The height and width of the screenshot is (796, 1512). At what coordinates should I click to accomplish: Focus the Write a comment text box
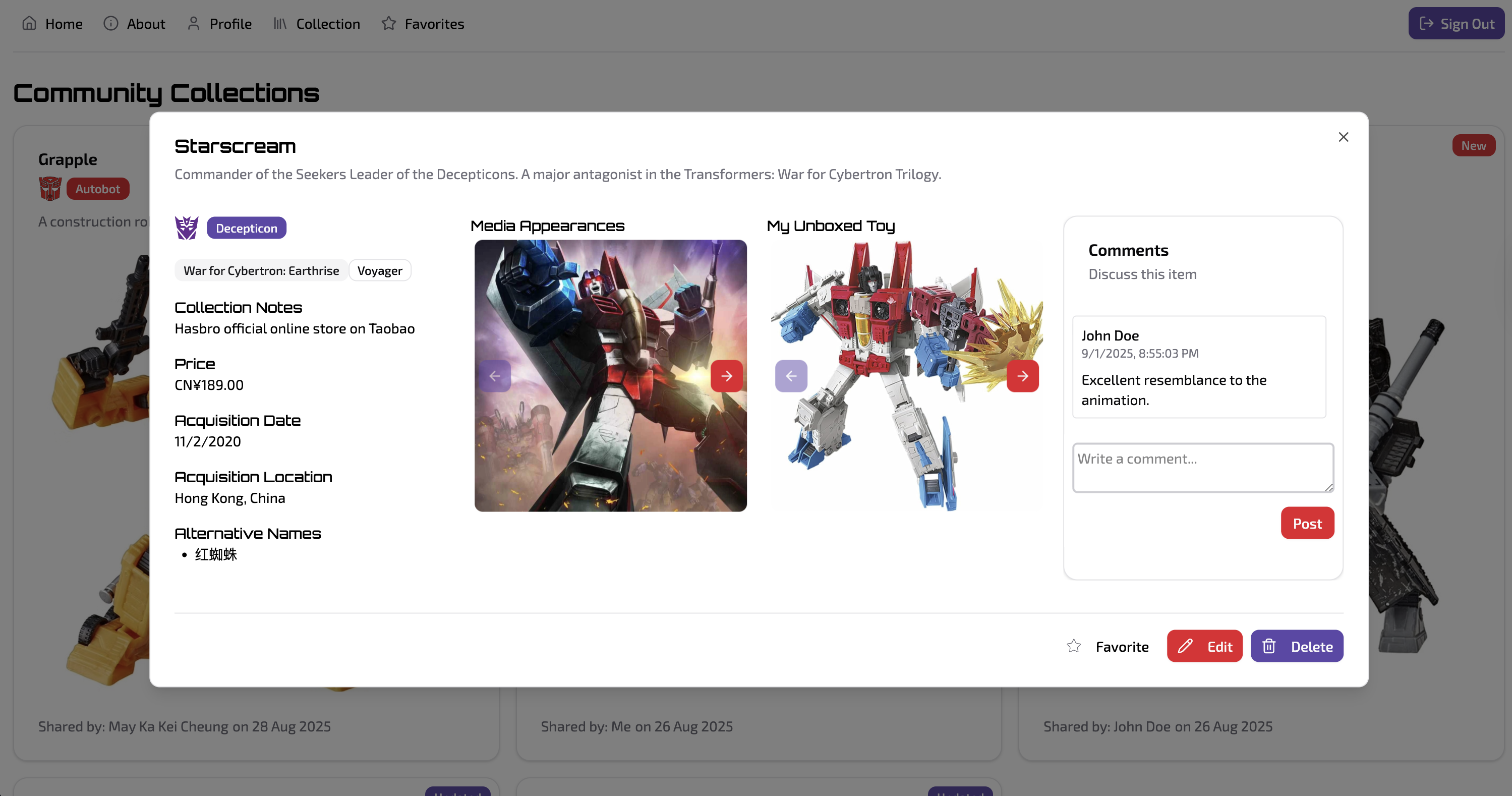pyautogui.click(x=1203, y=467)
